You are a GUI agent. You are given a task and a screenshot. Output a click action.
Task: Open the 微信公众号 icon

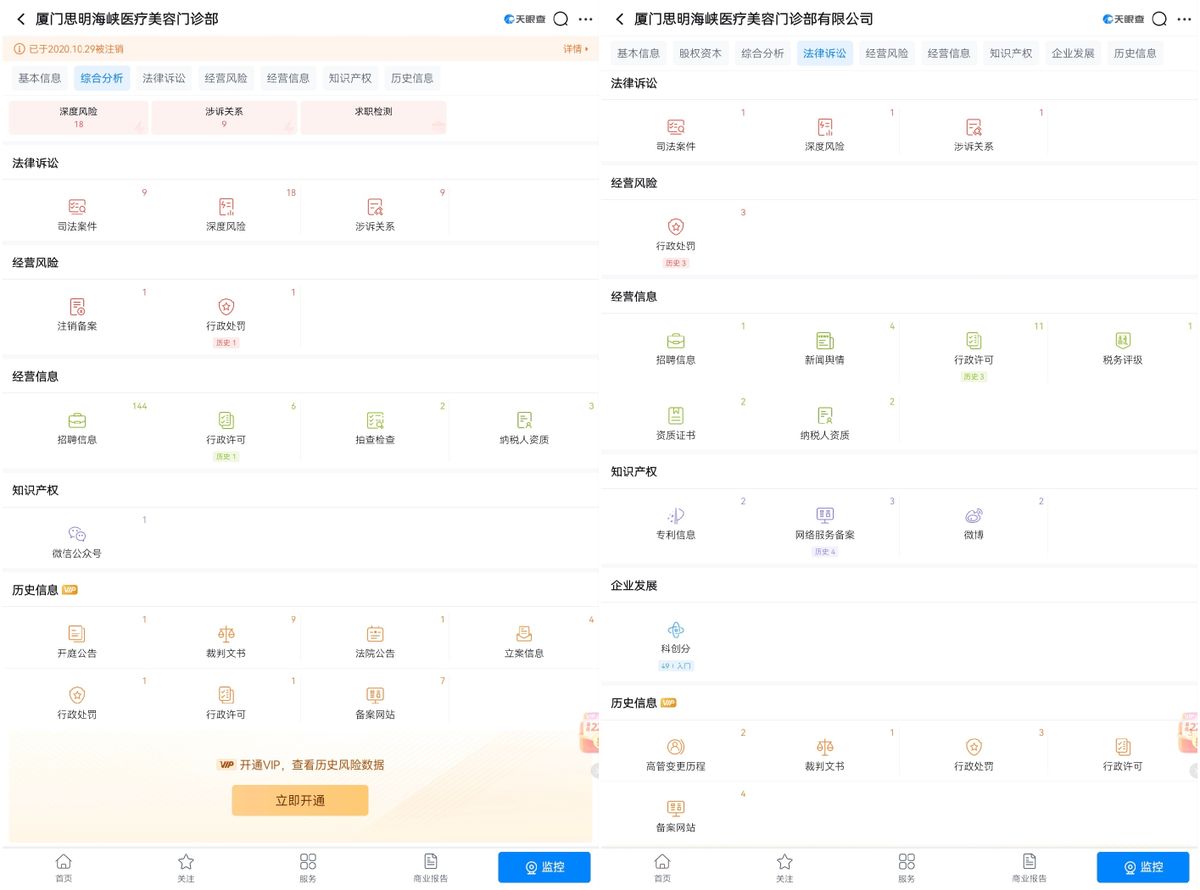pos(77,538)
